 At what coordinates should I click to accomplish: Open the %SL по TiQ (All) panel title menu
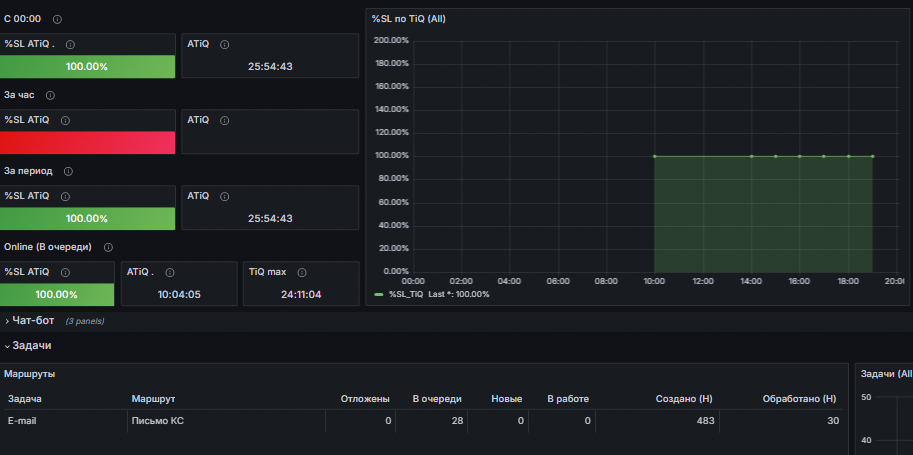(408, 19)
